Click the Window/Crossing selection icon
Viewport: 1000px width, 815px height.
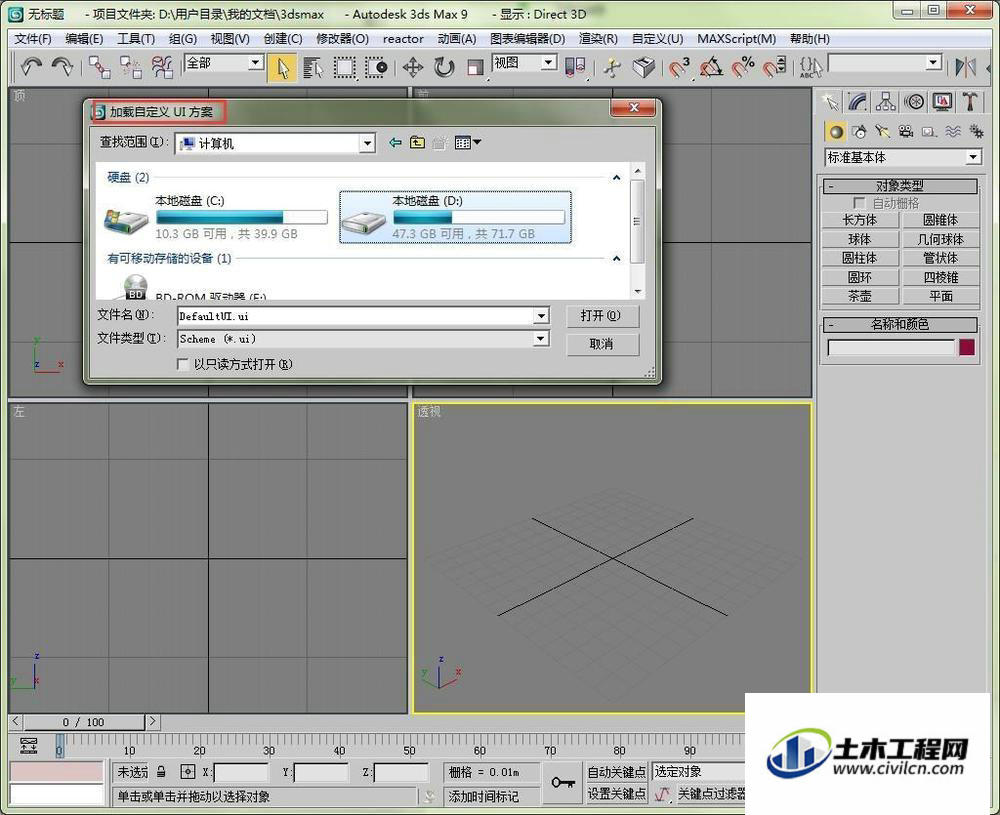(x=376, y=67)
